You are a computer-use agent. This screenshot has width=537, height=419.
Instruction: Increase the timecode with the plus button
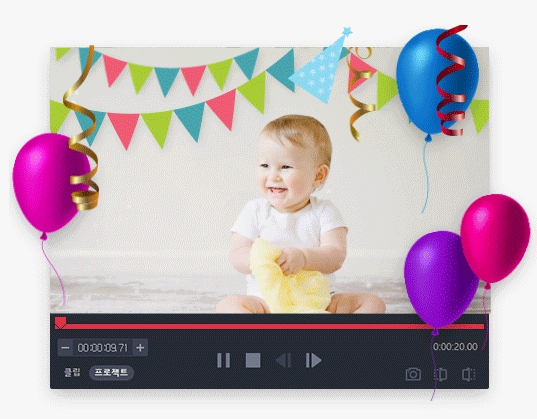[140, 348]
